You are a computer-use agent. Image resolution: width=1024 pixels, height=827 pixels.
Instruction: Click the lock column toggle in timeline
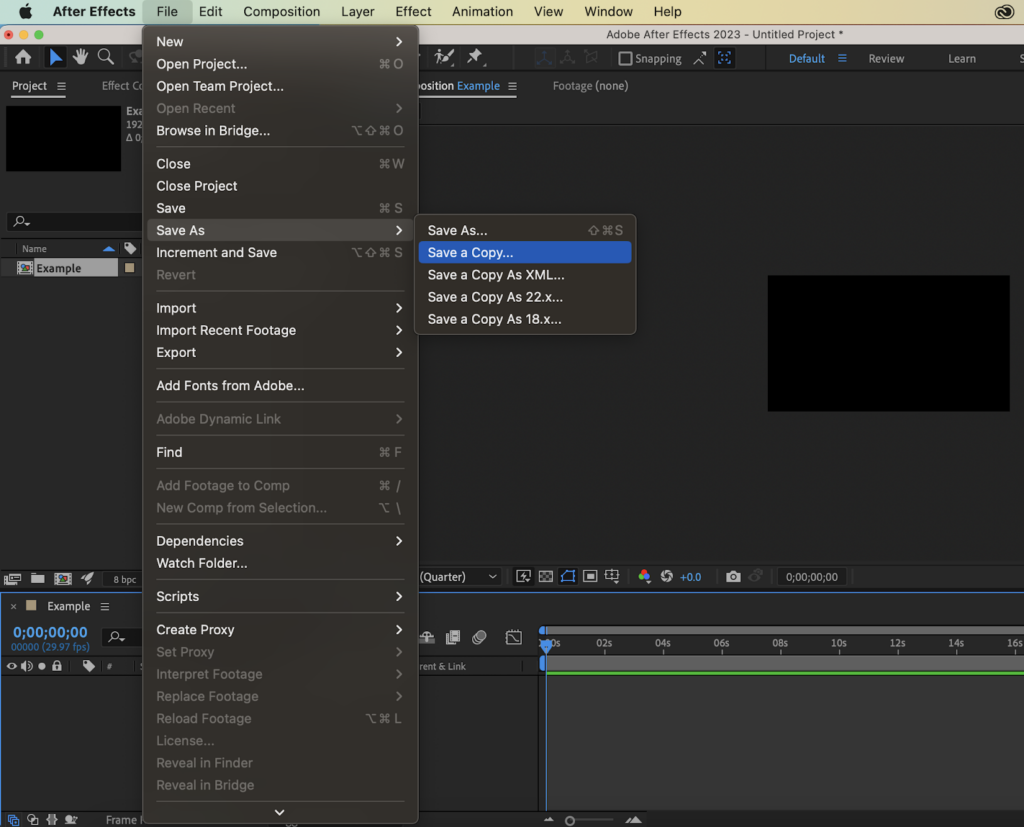tap(57, 666)
